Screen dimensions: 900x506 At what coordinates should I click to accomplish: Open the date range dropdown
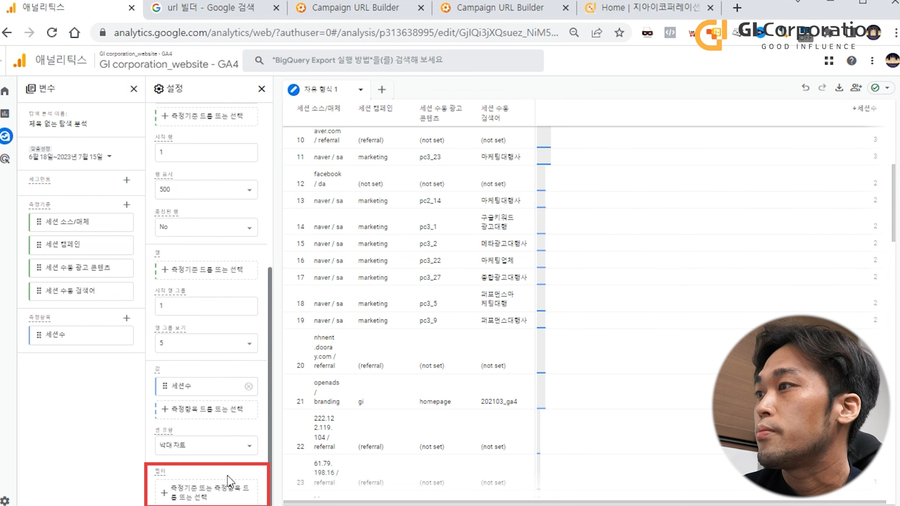[x=70, y=157]
